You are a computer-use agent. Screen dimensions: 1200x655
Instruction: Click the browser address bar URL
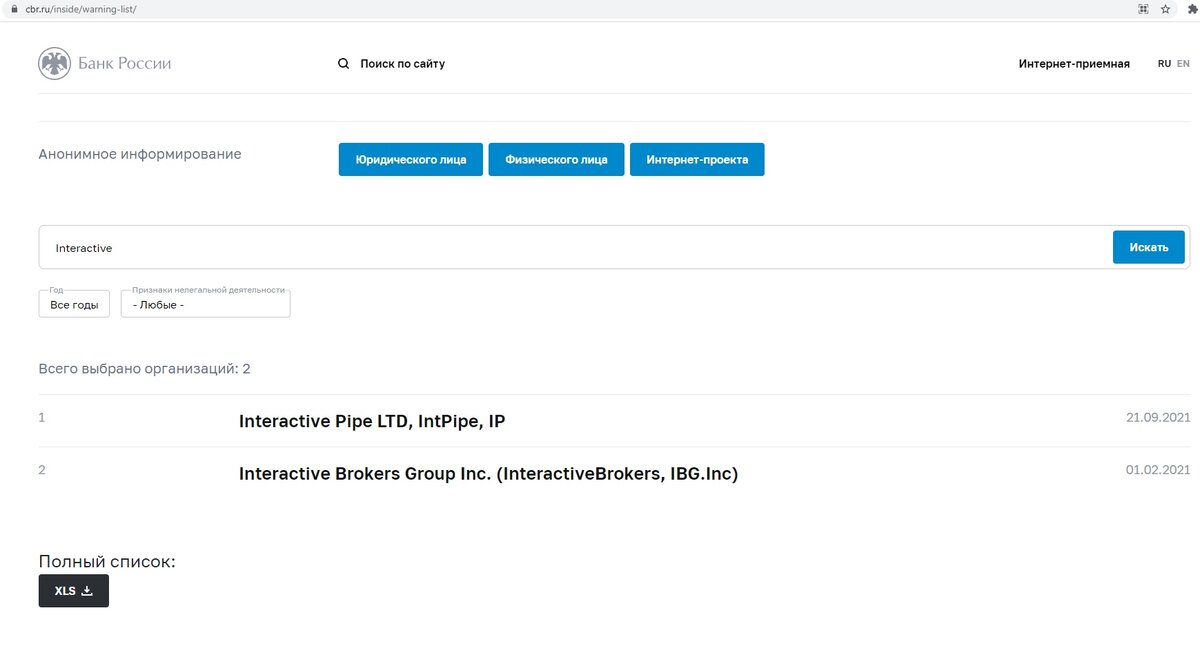point(81,9)
